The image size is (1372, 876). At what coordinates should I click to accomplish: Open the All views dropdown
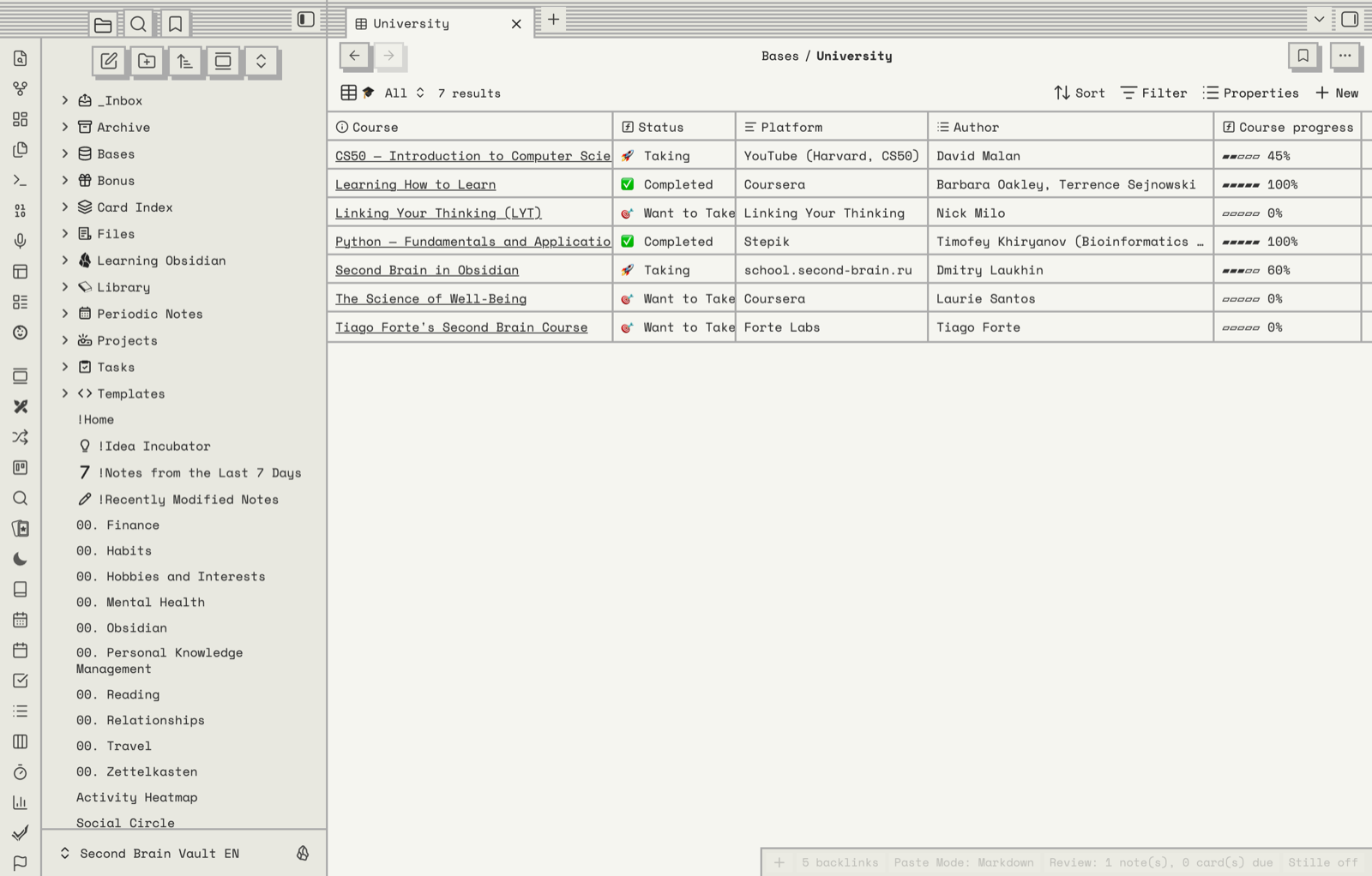[383, 93]
